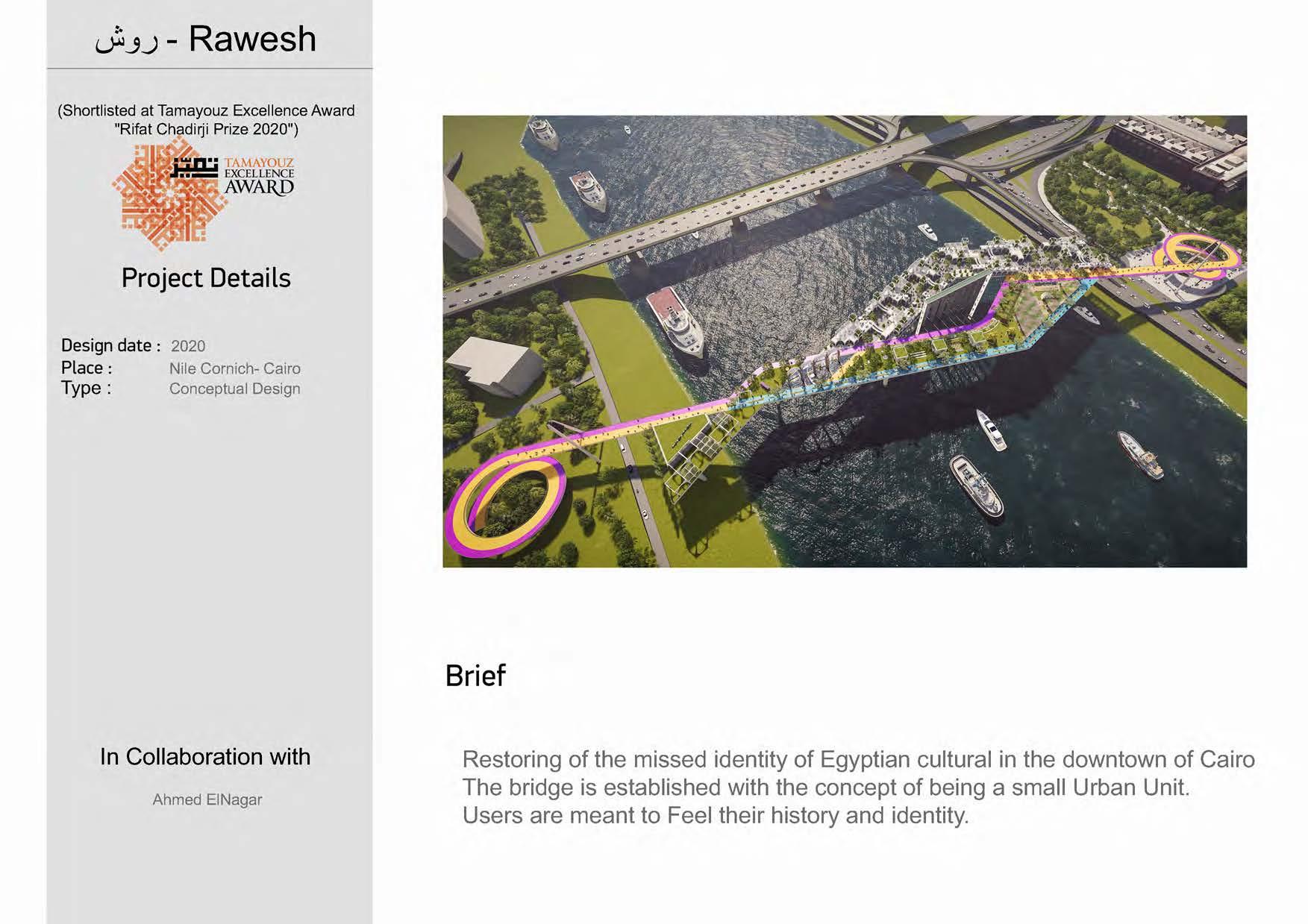Click the 'Design date :' label
This screenshot has width=1308, height=924.
pyautogui.click(x=111, y=345)
